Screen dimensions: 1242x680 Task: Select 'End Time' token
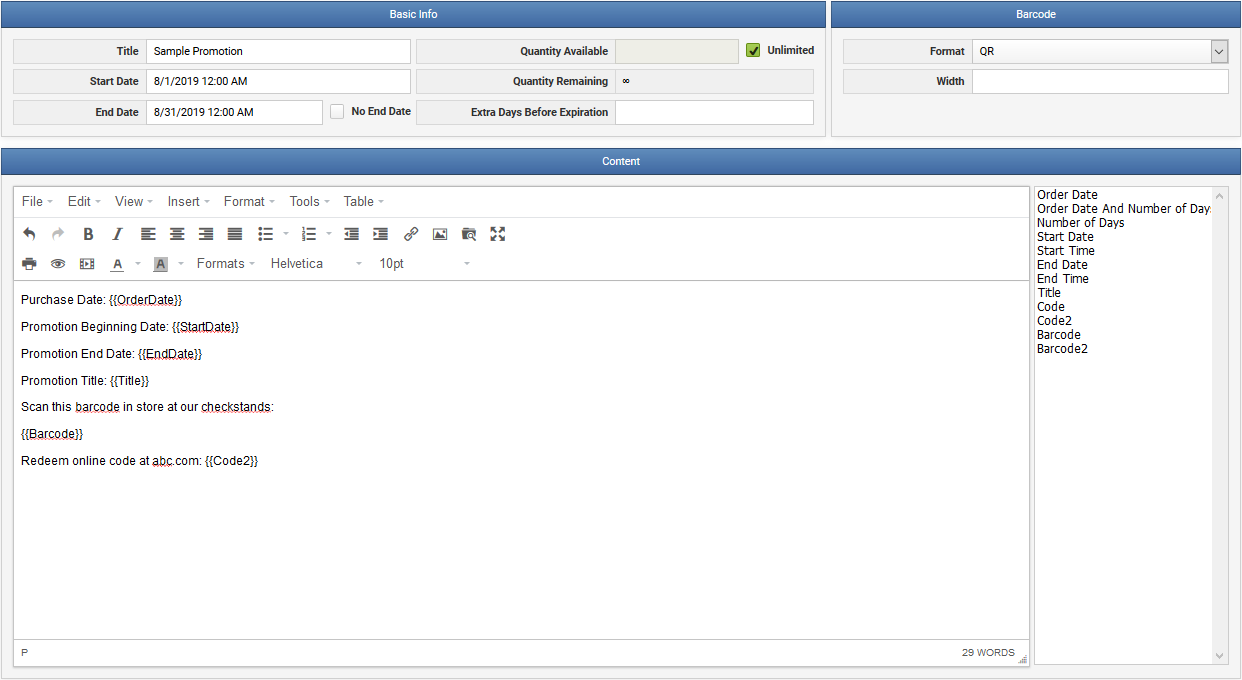click(1063, 279)
